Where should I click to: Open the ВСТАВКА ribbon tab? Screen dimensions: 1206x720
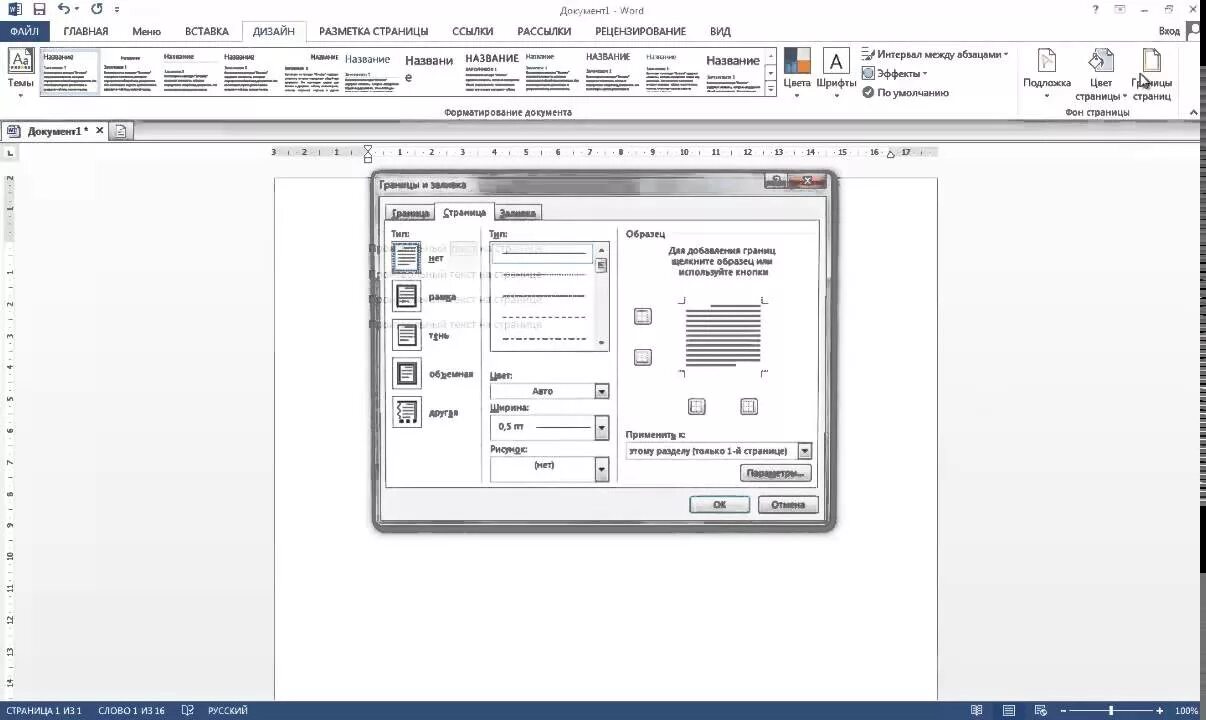coord(207,31)
